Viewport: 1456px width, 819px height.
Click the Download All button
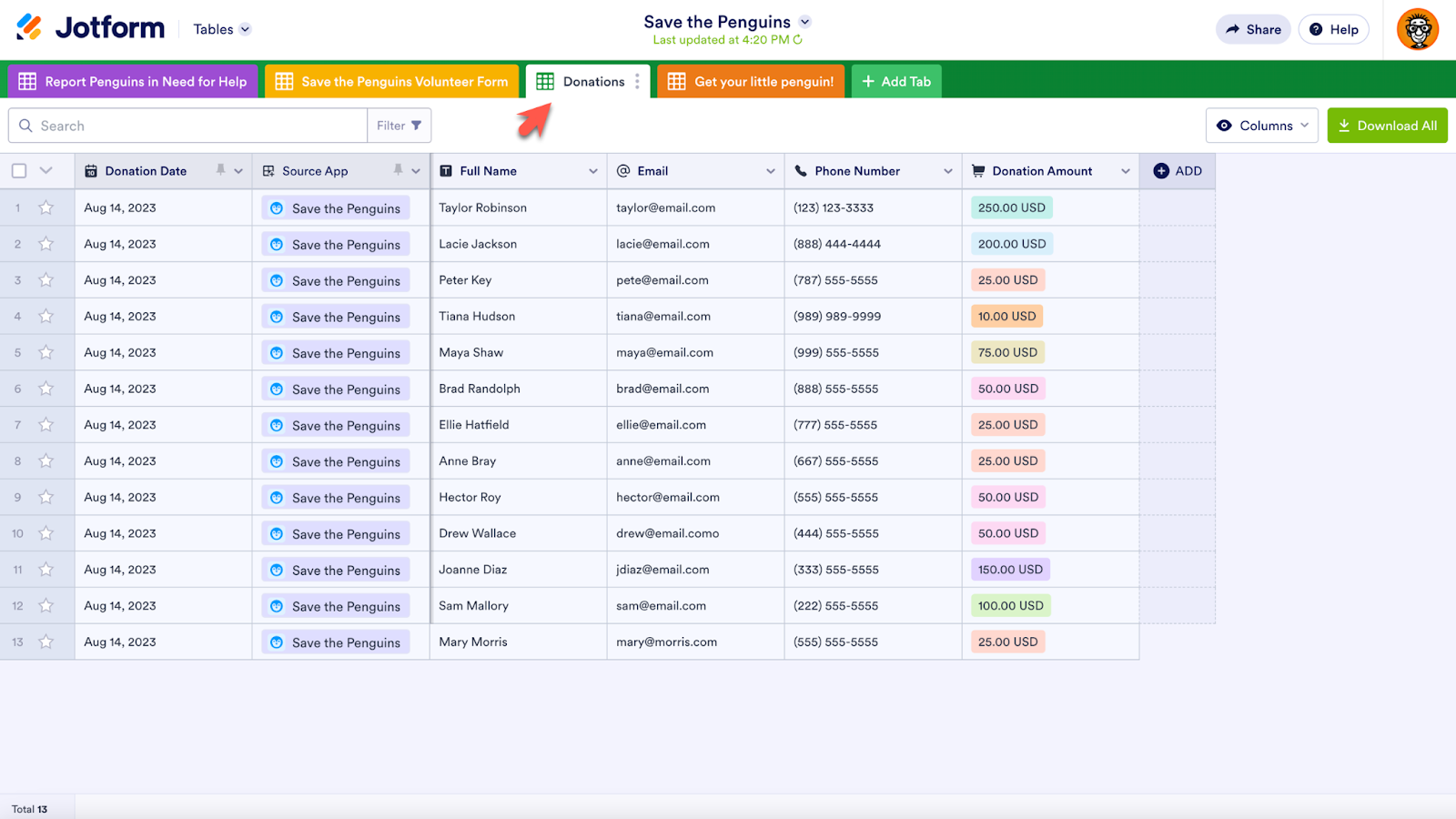(x=1387, y=126)
